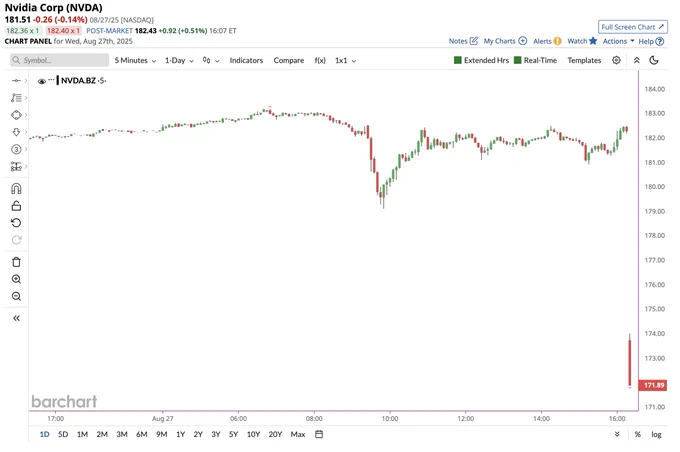Redo the chart action
The height and width of the screenshot is (452, 680).
[x=16, y=240]
